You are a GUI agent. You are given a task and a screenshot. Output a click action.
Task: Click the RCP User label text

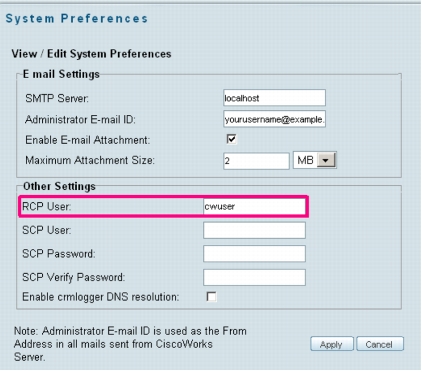pos(47,207)
